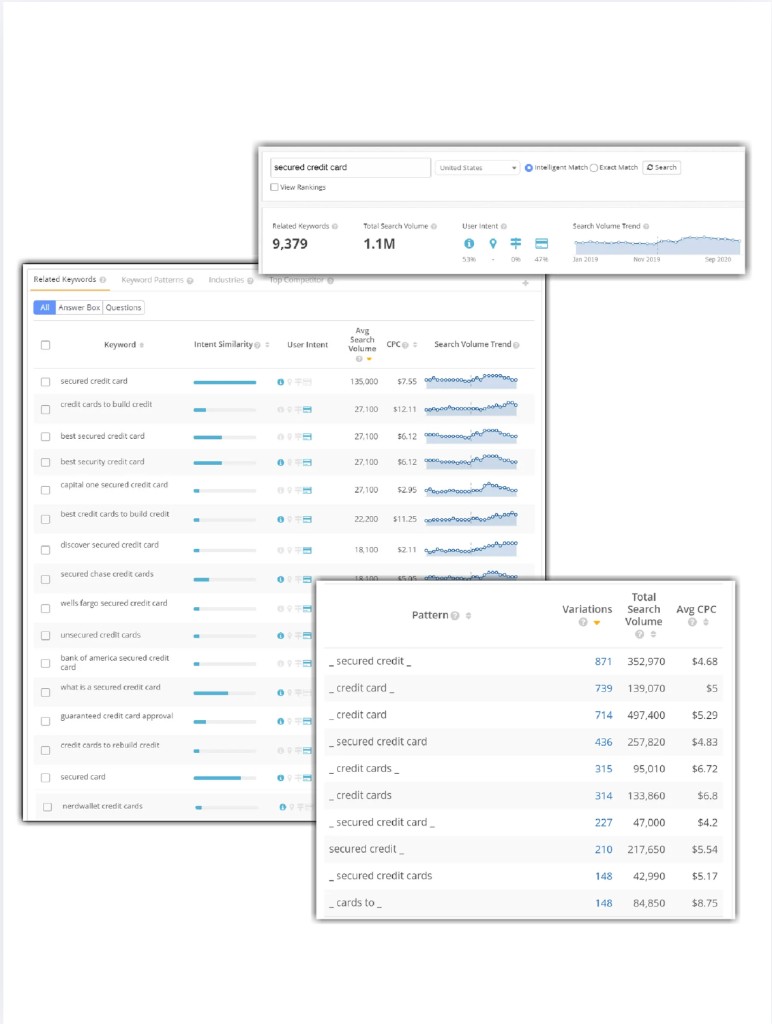This screenshot has width=772, height=1024.
Task: Click help icon under Avg Search Volume header
Action: [x=359, y=359]
